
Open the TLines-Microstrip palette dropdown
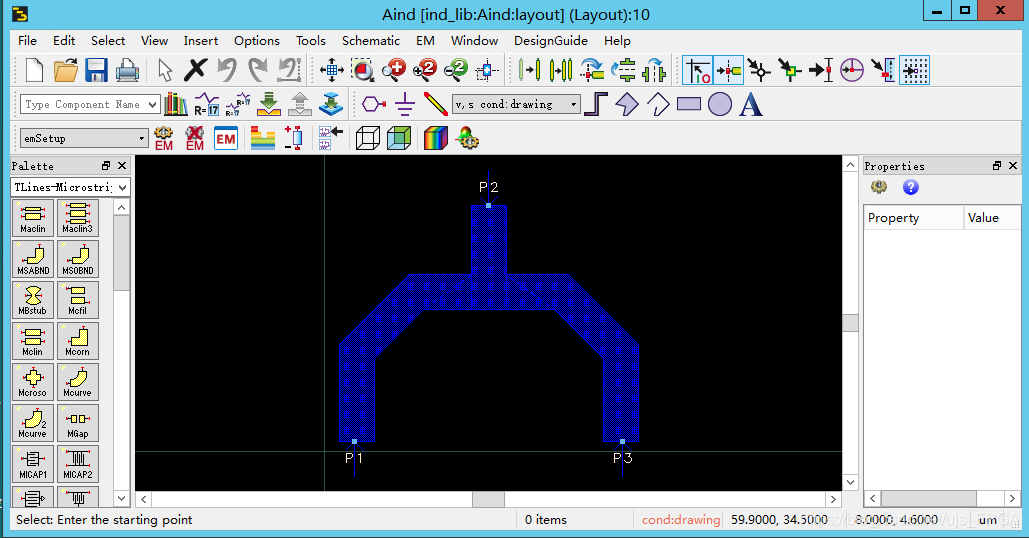(x=122, y=187)
